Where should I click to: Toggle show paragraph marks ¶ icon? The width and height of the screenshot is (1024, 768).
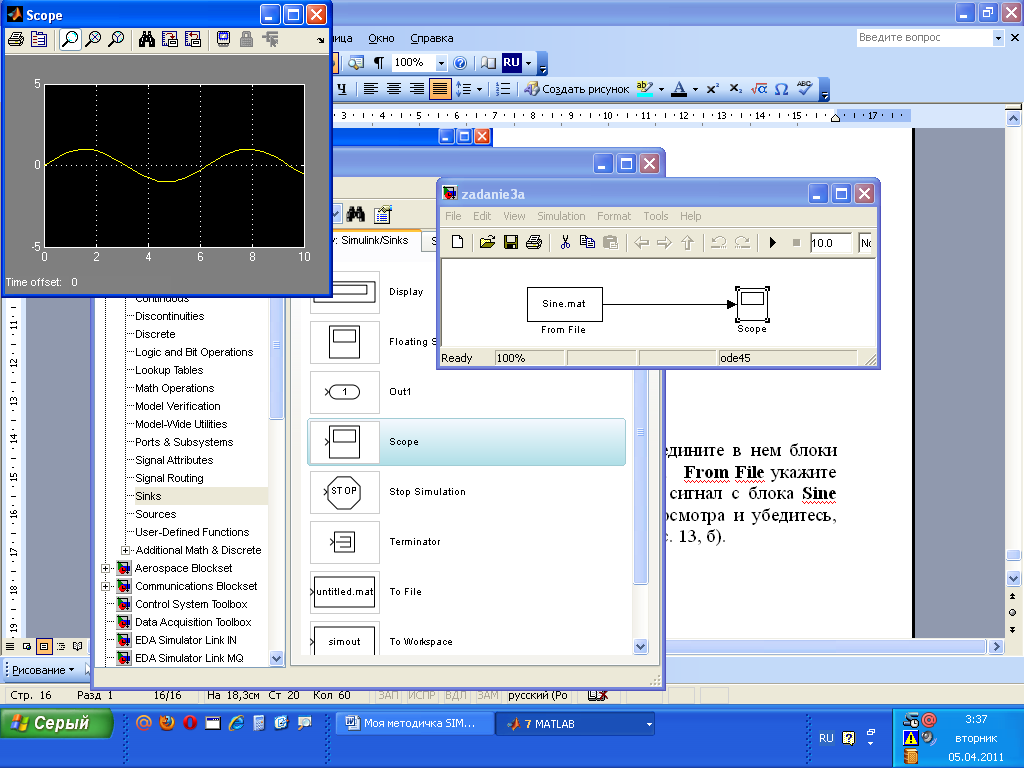click(379, 63)
